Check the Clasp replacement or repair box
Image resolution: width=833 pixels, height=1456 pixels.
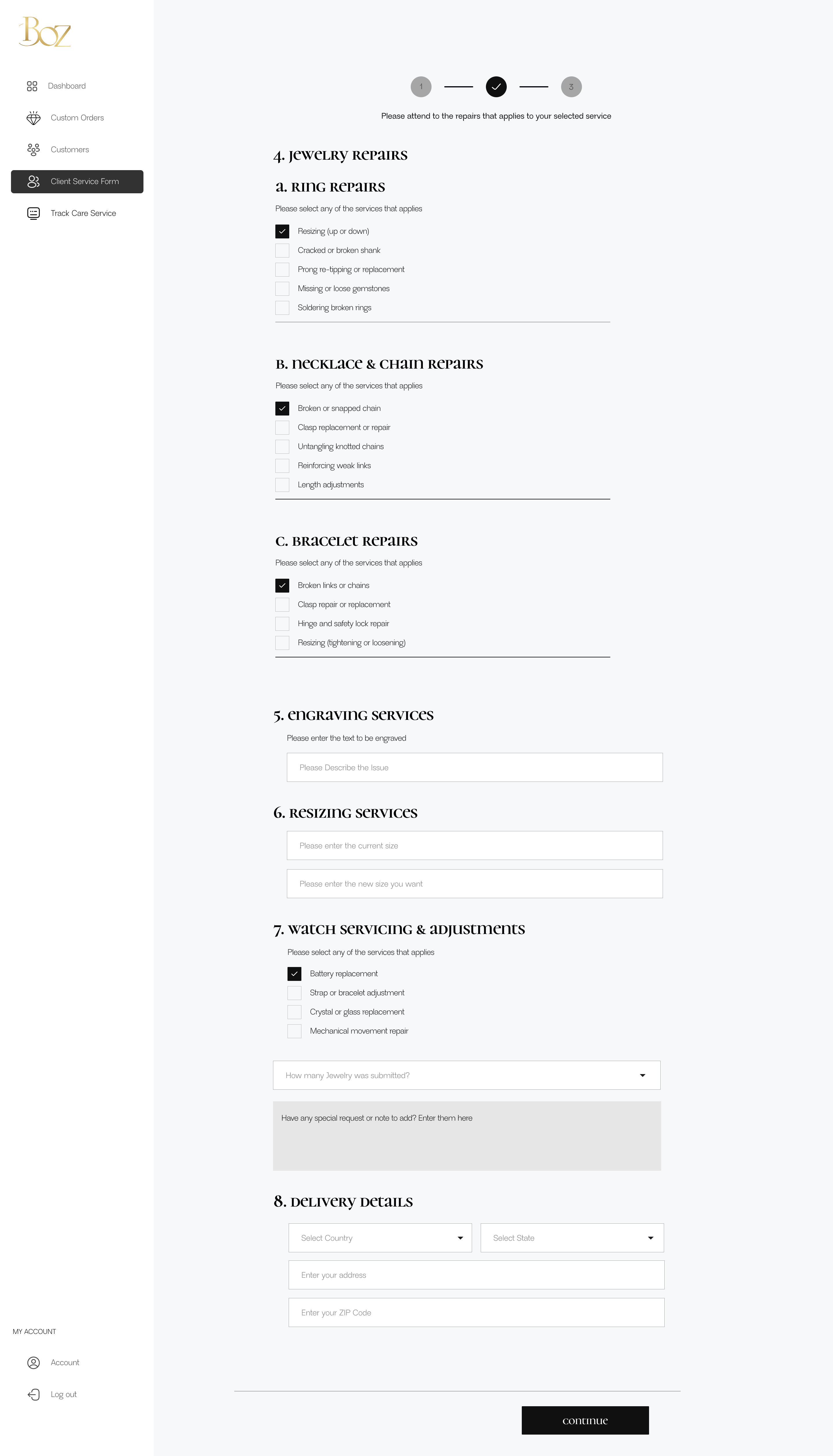tap(282, 428)
